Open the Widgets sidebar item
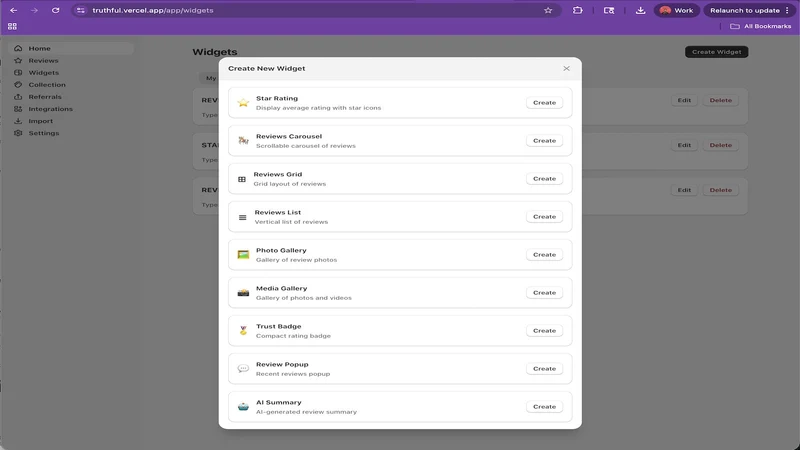 [x=71, y=72]
